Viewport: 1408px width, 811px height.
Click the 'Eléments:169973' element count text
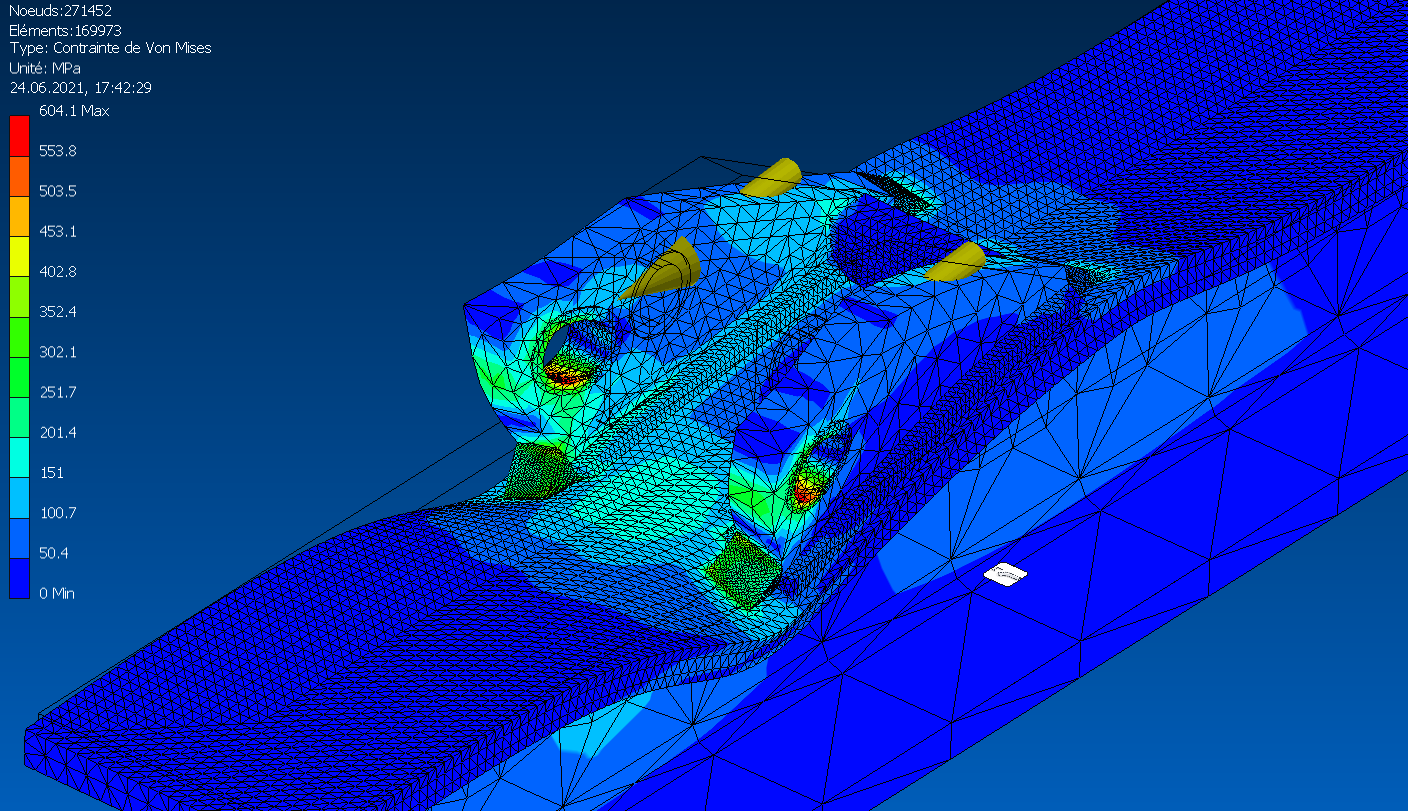tap(65, 30)
